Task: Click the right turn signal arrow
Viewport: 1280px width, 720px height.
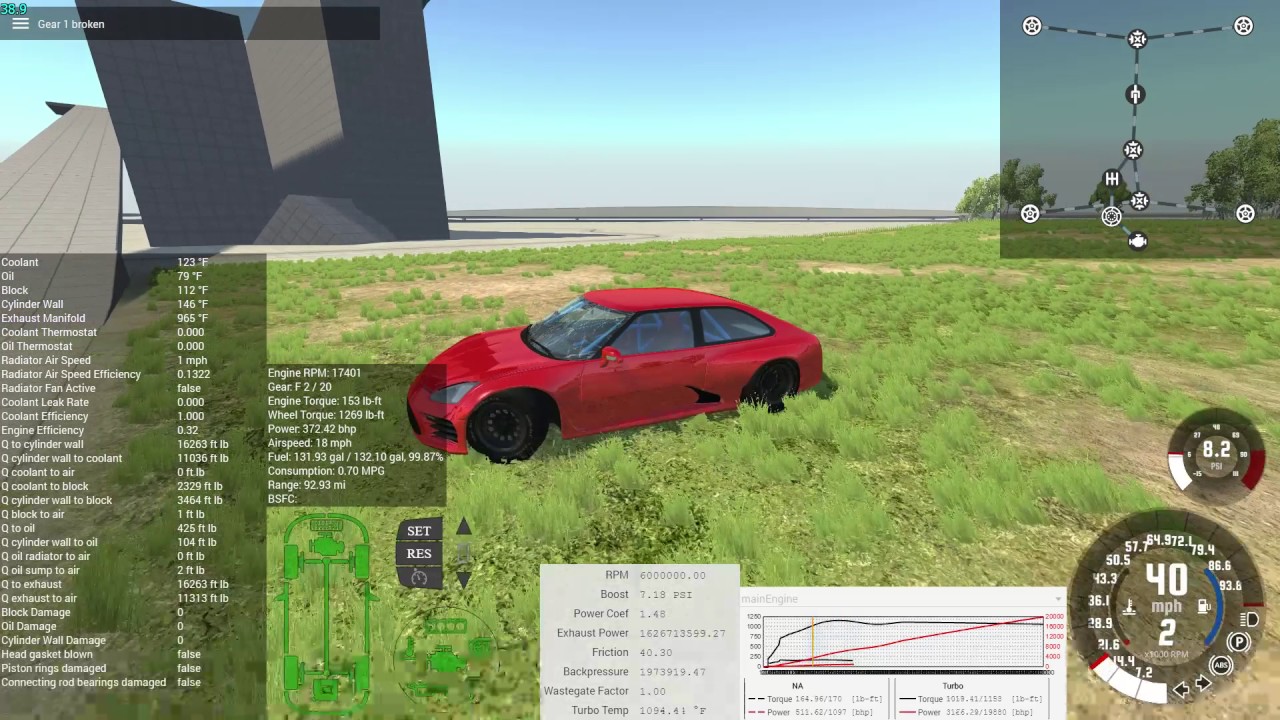Action: point(1203,685)
